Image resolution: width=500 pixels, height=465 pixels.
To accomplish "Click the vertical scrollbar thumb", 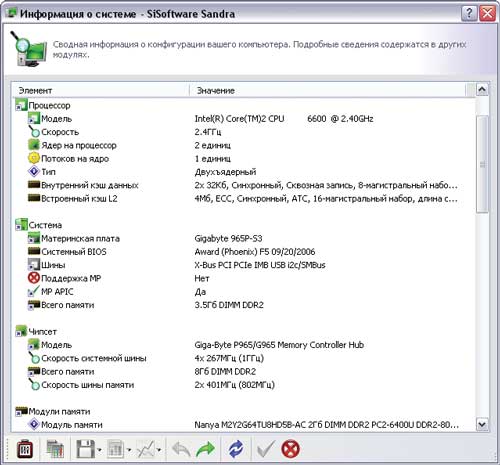I will coord(482,164).
